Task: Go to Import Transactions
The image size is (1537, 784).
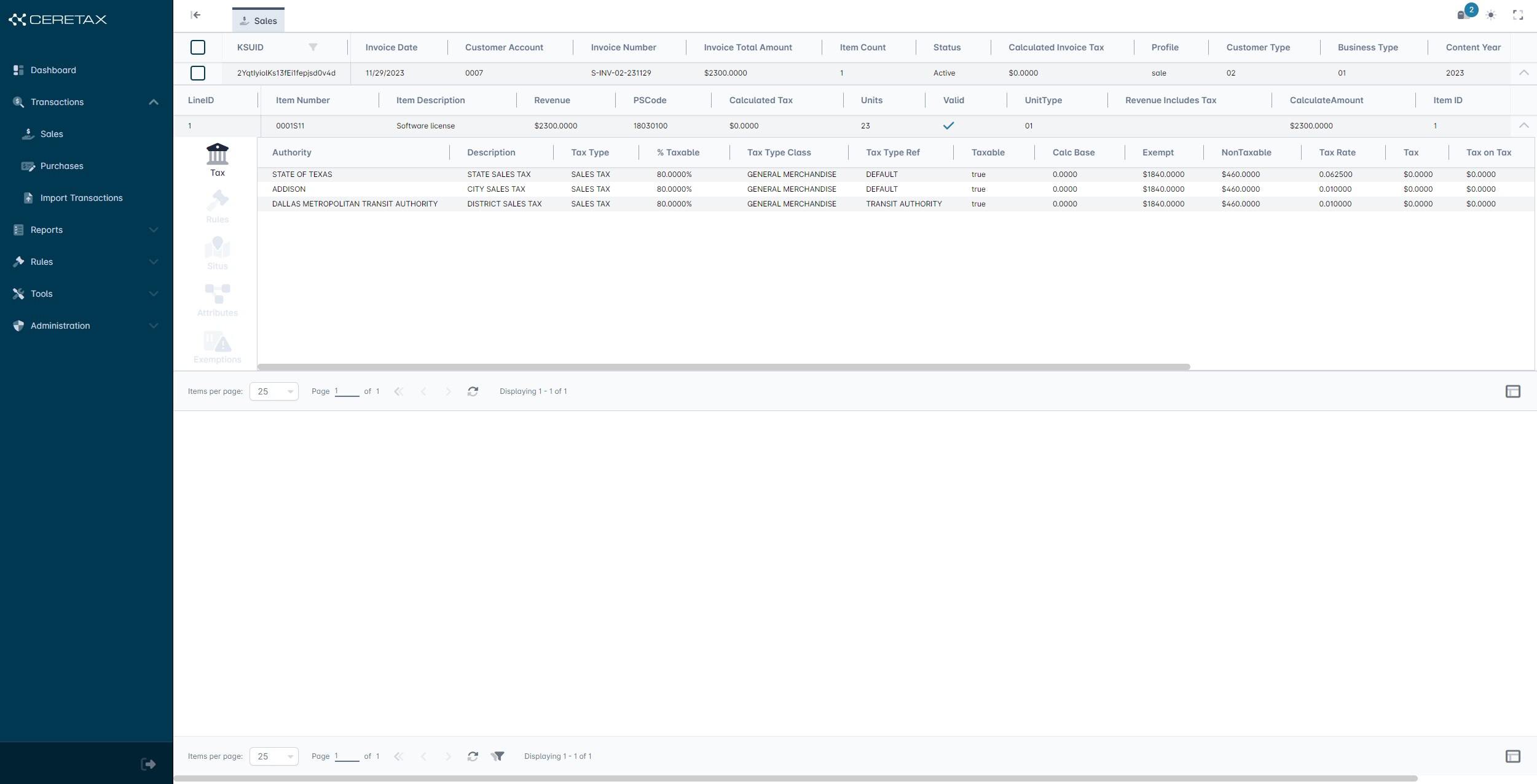Action: (81, 198)
